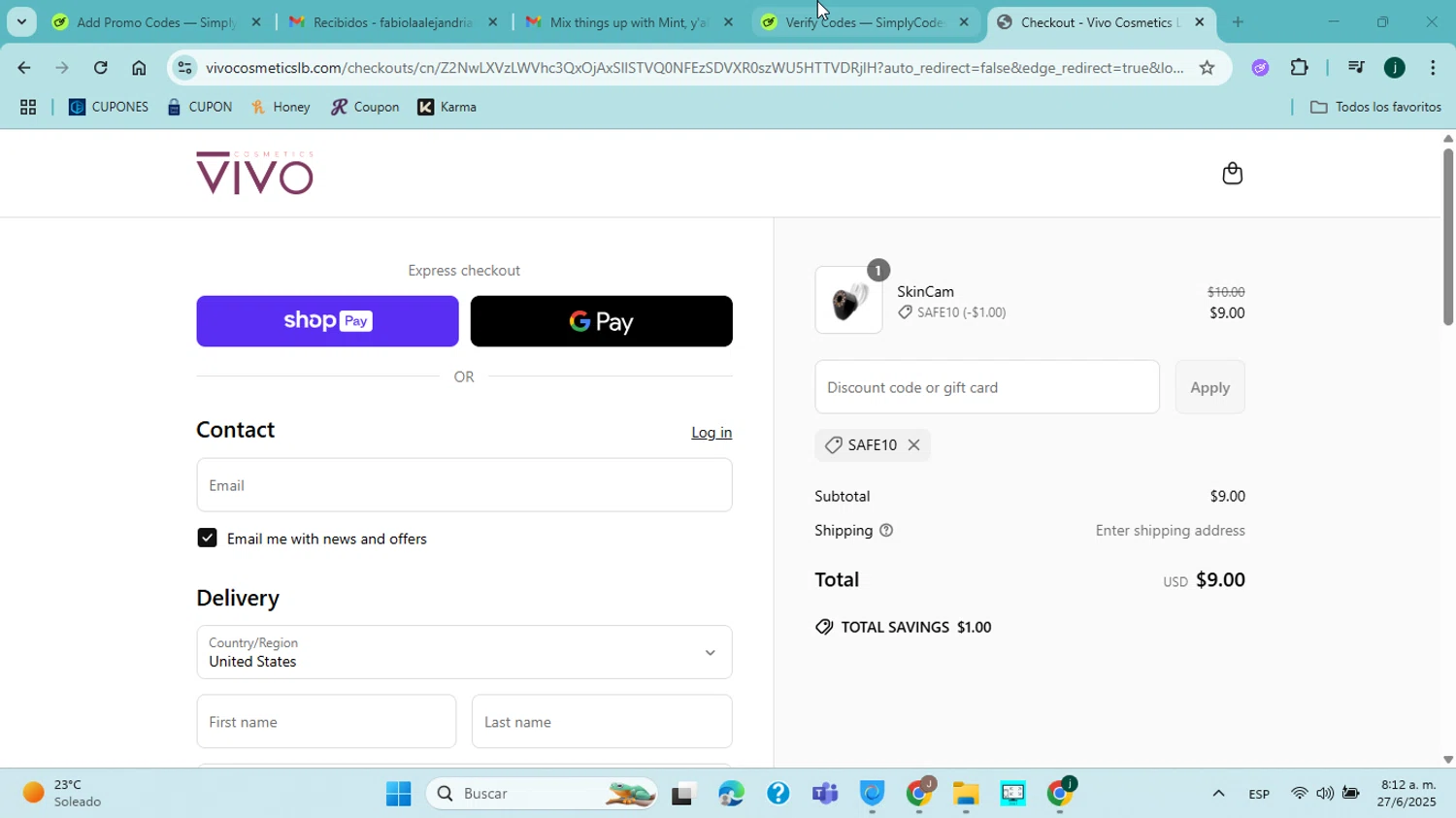The height and width of the screenshot is (818, 1456).
Task: Open the Coupon bookmark
Action: [365, 108]
